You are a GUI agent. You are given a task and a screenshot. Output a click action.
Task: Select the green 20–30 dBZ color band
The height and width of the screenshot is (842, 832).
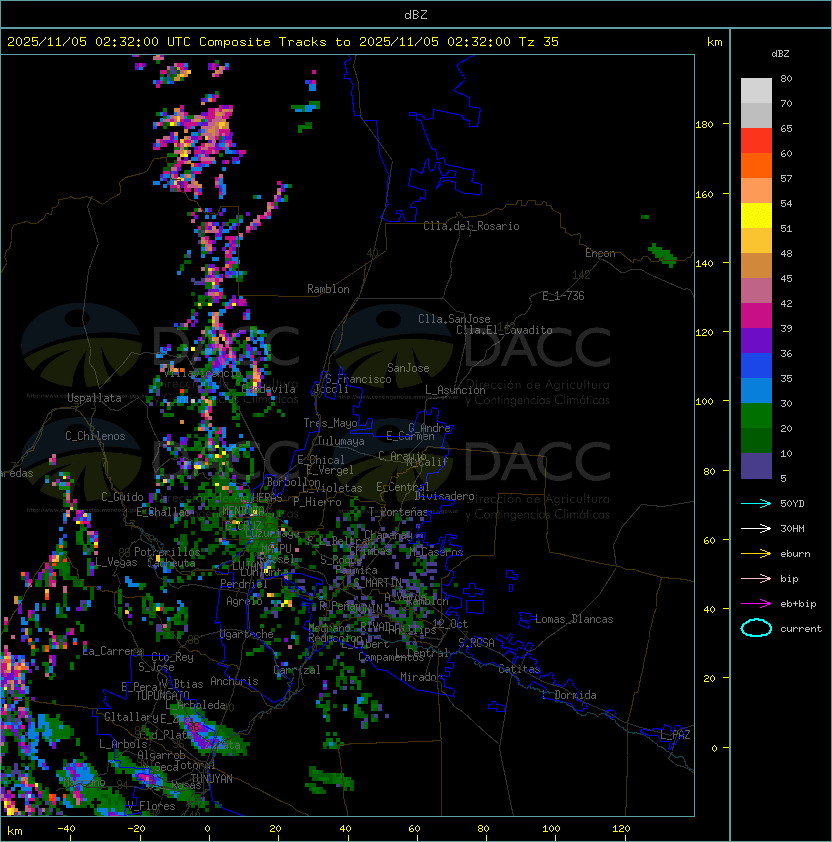pos(756,416)
